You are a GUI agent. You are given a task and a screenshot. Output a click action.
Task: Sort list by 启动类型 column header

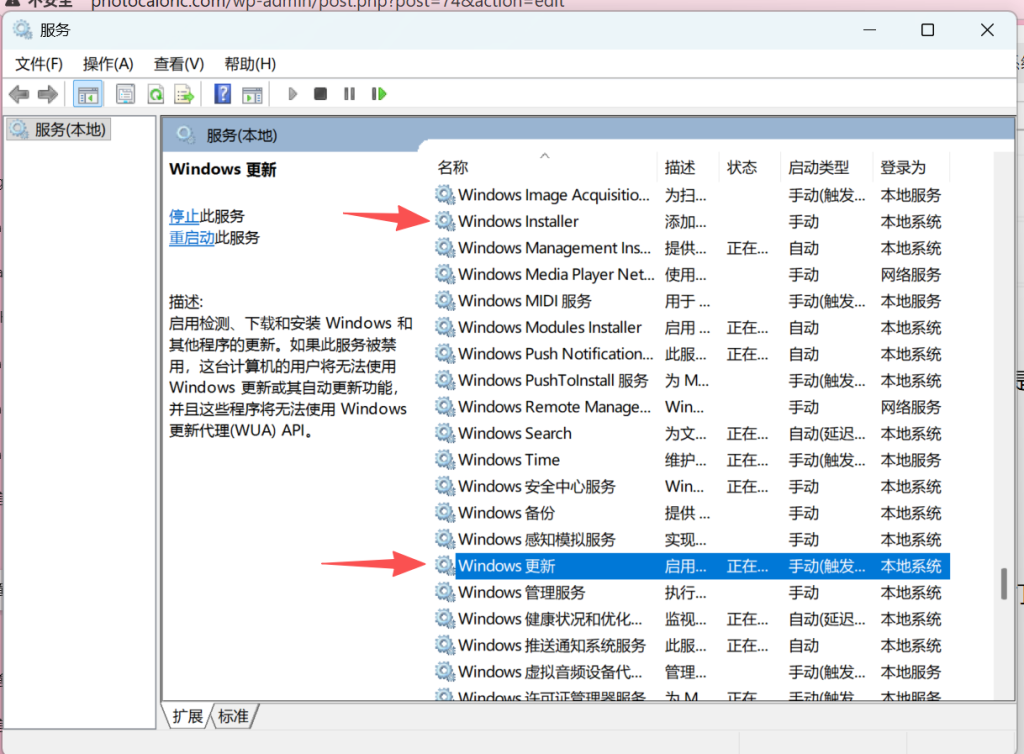pos(818,167)
